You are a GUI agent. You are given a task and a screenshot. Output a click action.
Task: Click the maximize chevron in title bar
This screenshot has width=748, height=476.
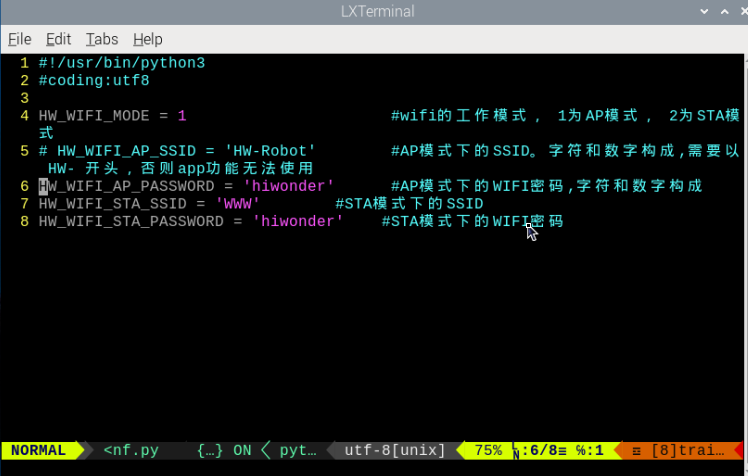click(725, 11)
